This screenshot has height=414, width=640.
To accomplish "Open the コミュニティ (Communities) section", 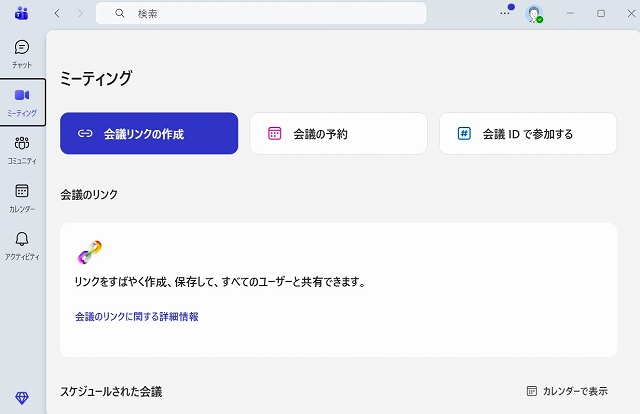I will [x=22, y=149].
